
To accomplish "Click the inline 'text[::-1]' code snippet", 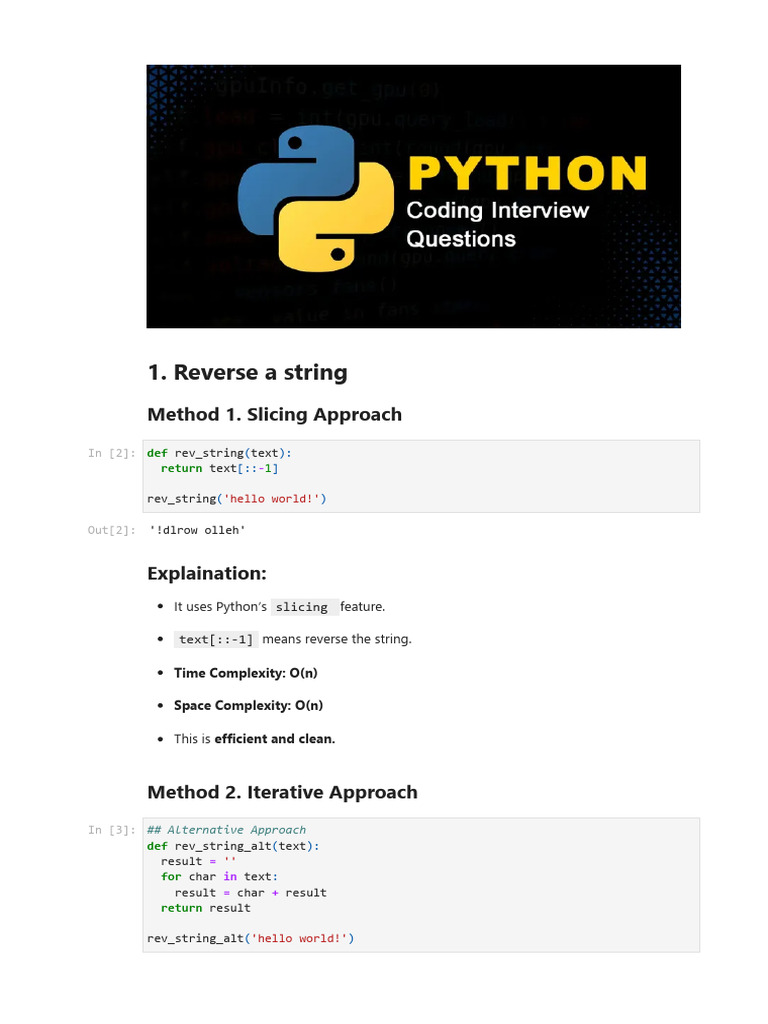I will [216, 639].
